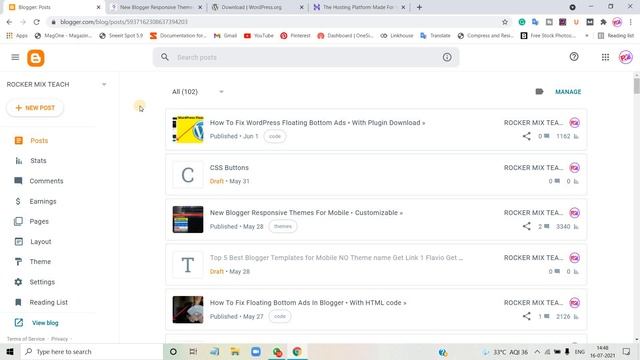
Task: Open the Gmail bookmark
Action: [x=225, y=36]
